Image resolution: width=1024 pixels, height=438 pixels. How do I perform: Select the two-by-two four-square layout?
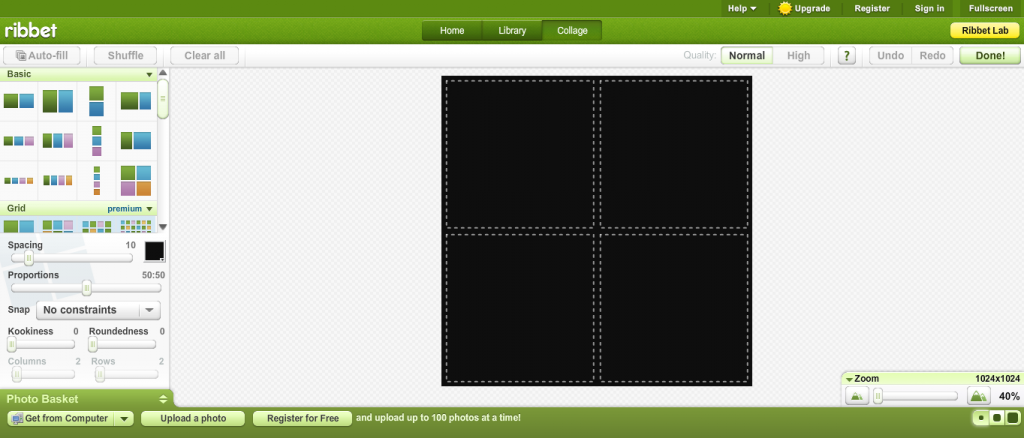pos(136,180)
